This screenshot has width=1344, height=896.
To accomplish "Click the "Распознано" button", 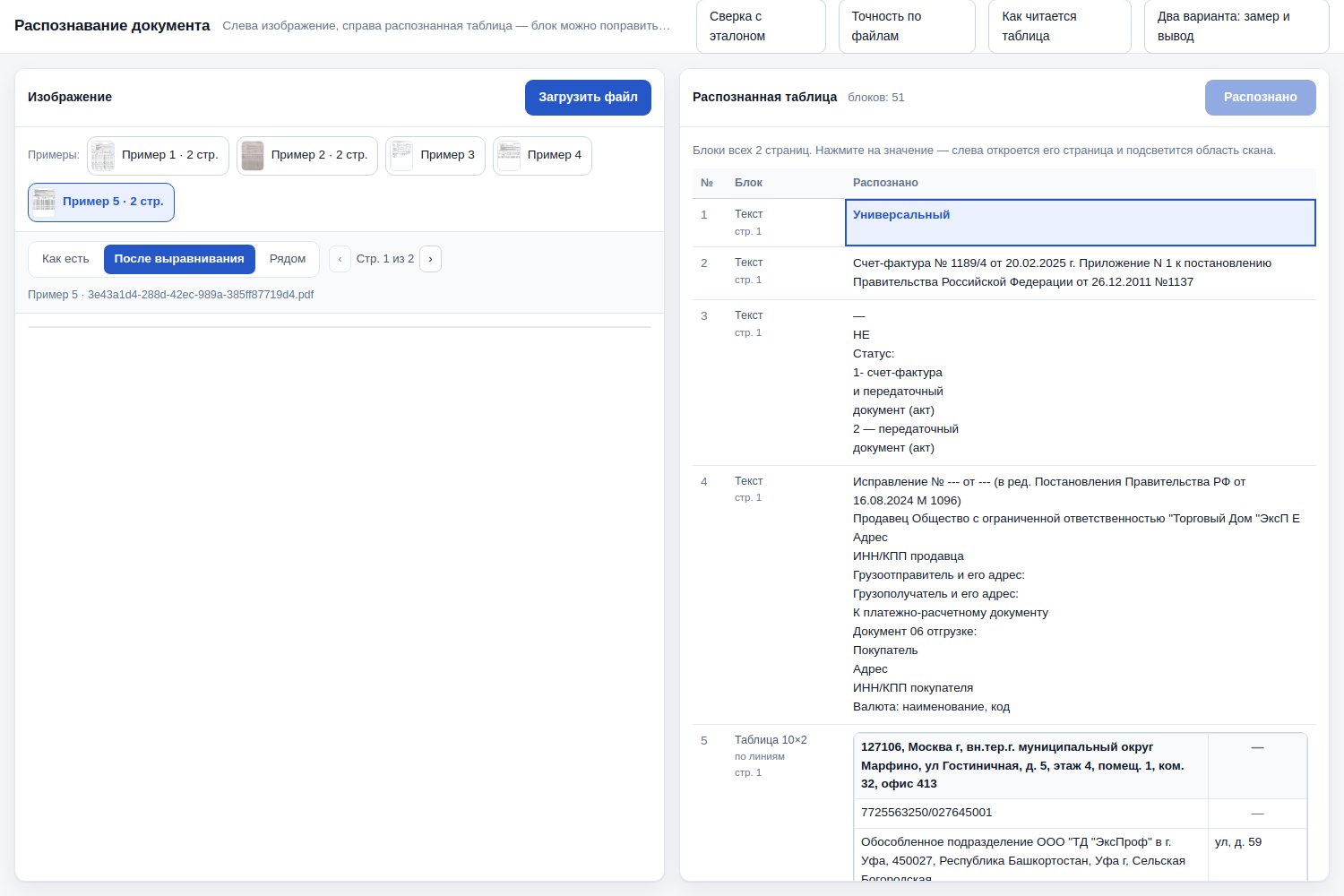I will [x=1260, y=98].
